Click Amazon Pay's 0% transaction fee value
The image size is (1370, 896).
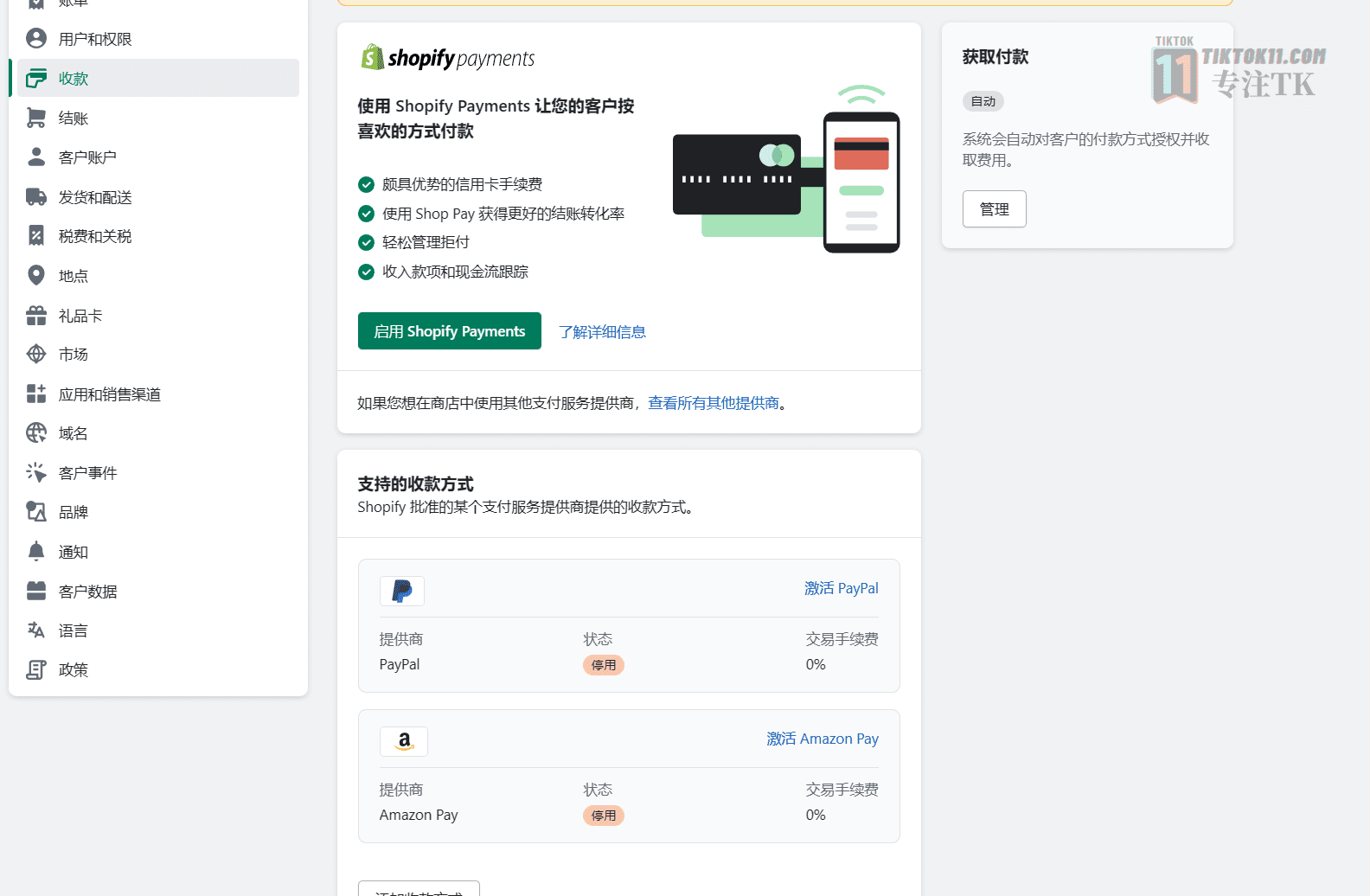816,815
